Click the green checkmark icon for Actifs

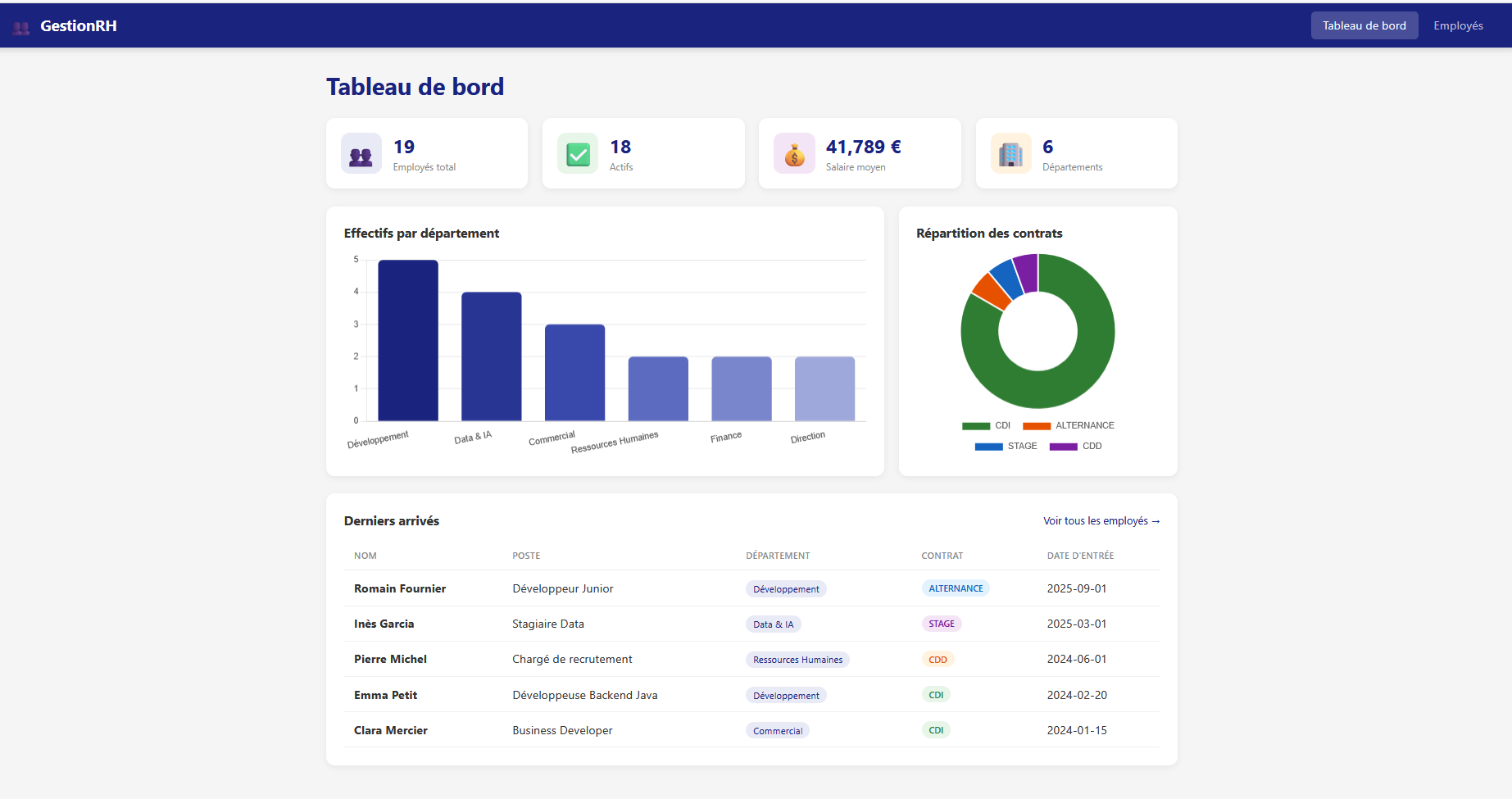click(577, 153)
